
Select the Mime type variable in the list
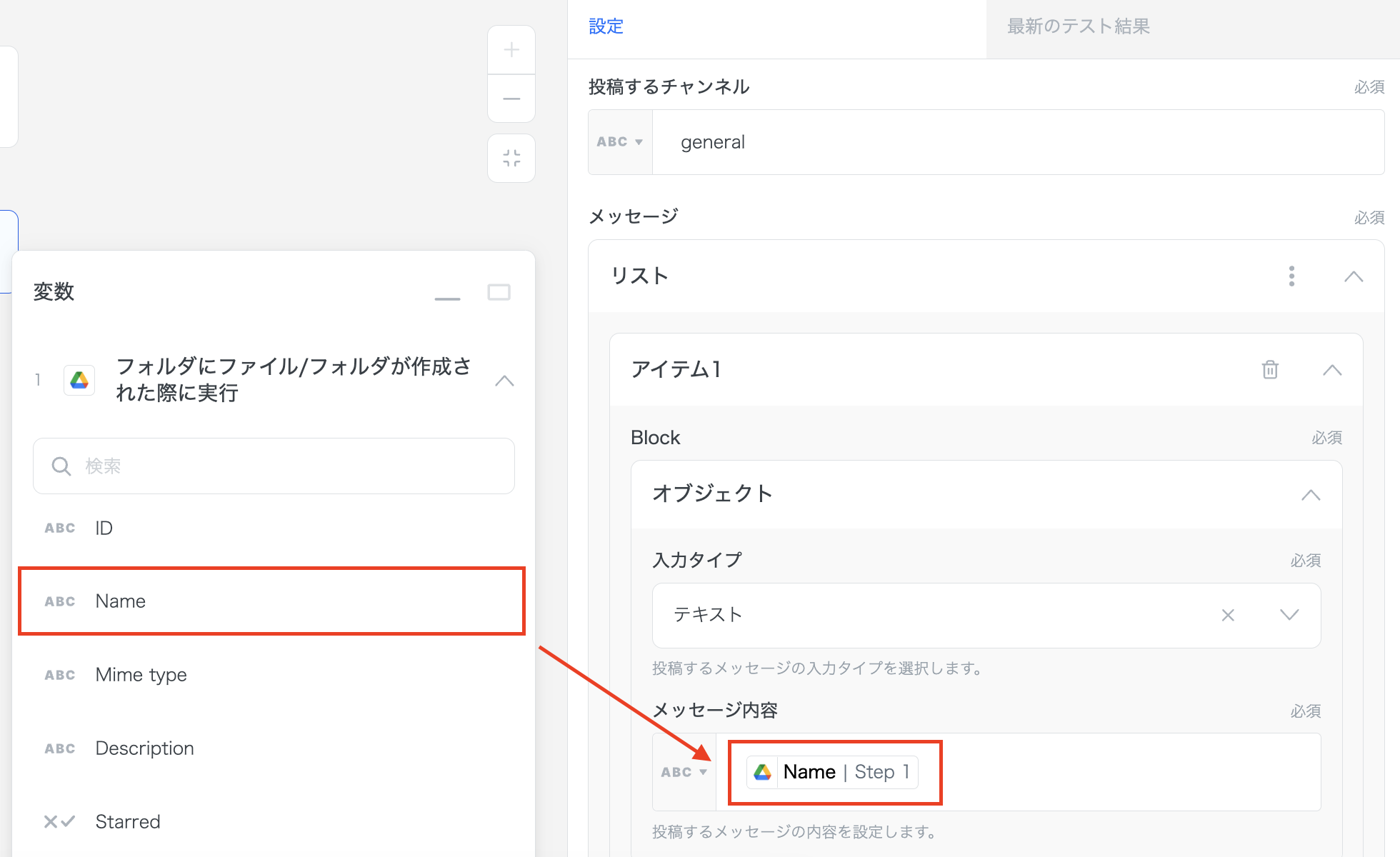coord(141,674)
